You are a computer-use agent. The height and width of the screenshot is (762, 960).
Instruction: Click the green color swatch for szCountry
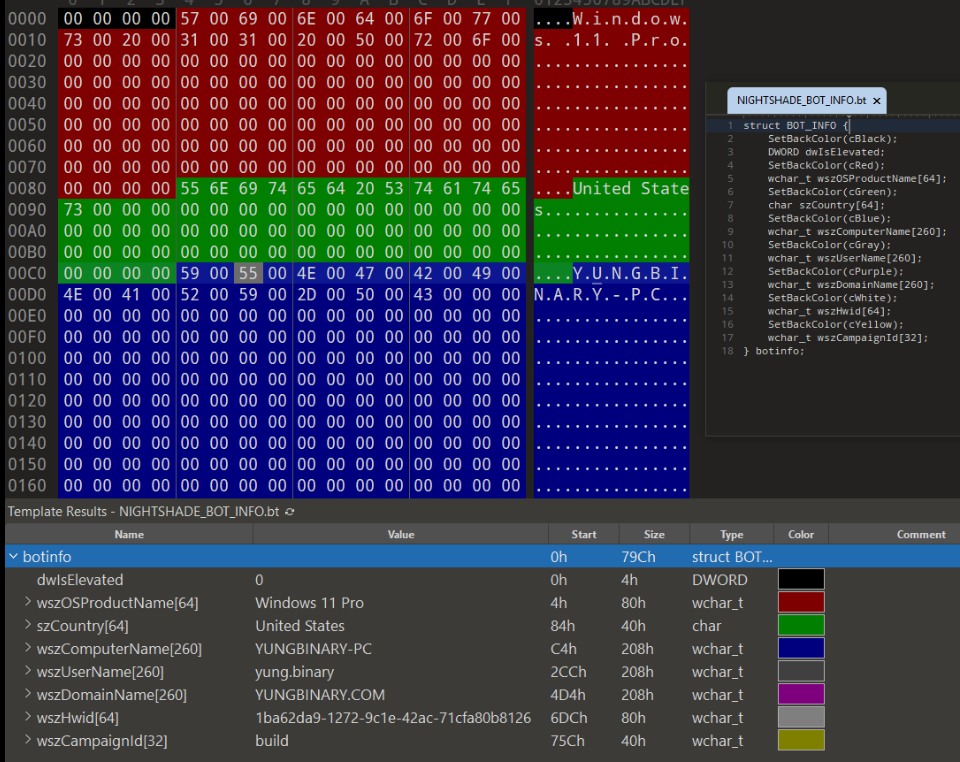[x=801, y=626]
